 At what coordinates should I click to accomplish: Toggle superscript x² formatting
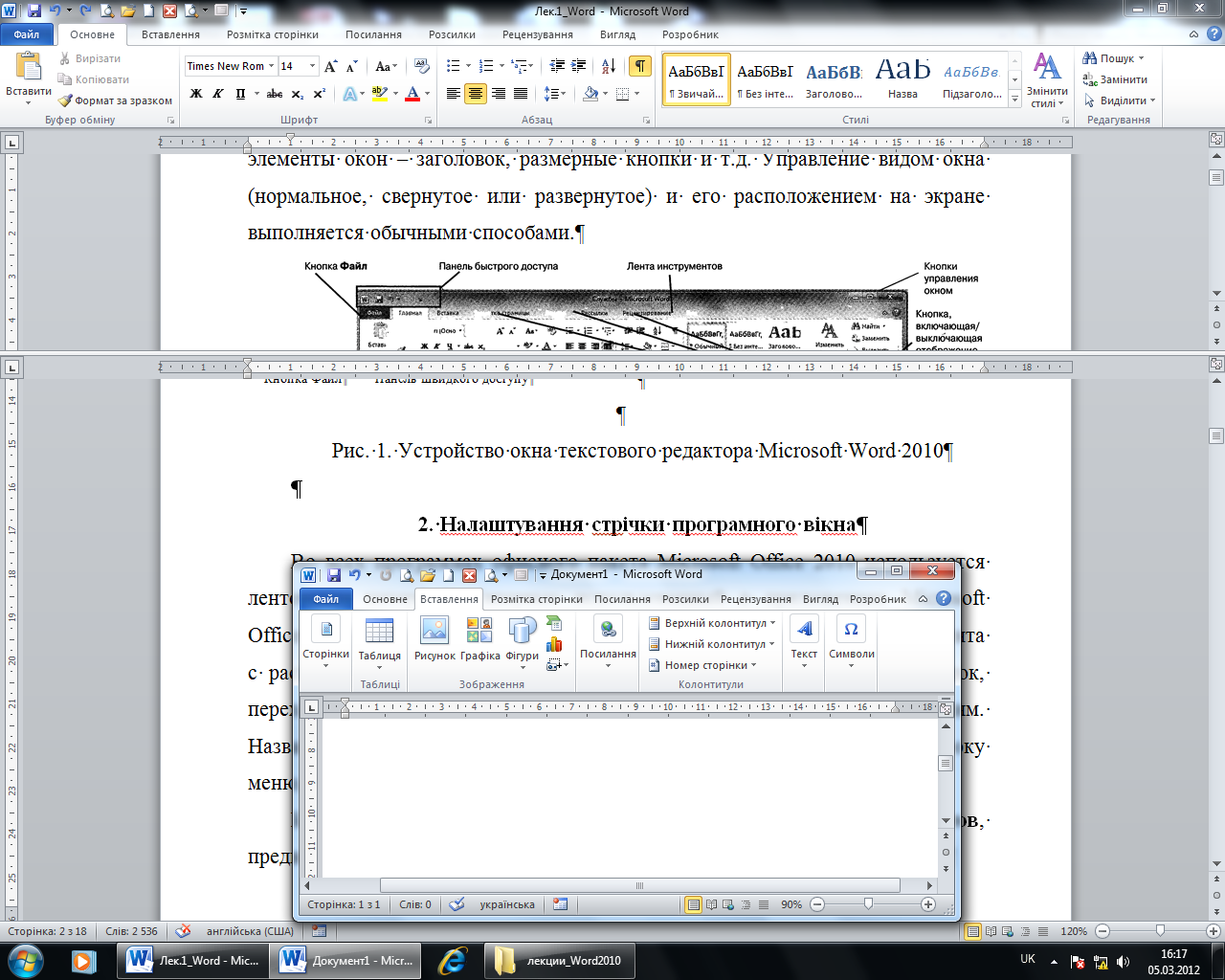tap(320, 94)
